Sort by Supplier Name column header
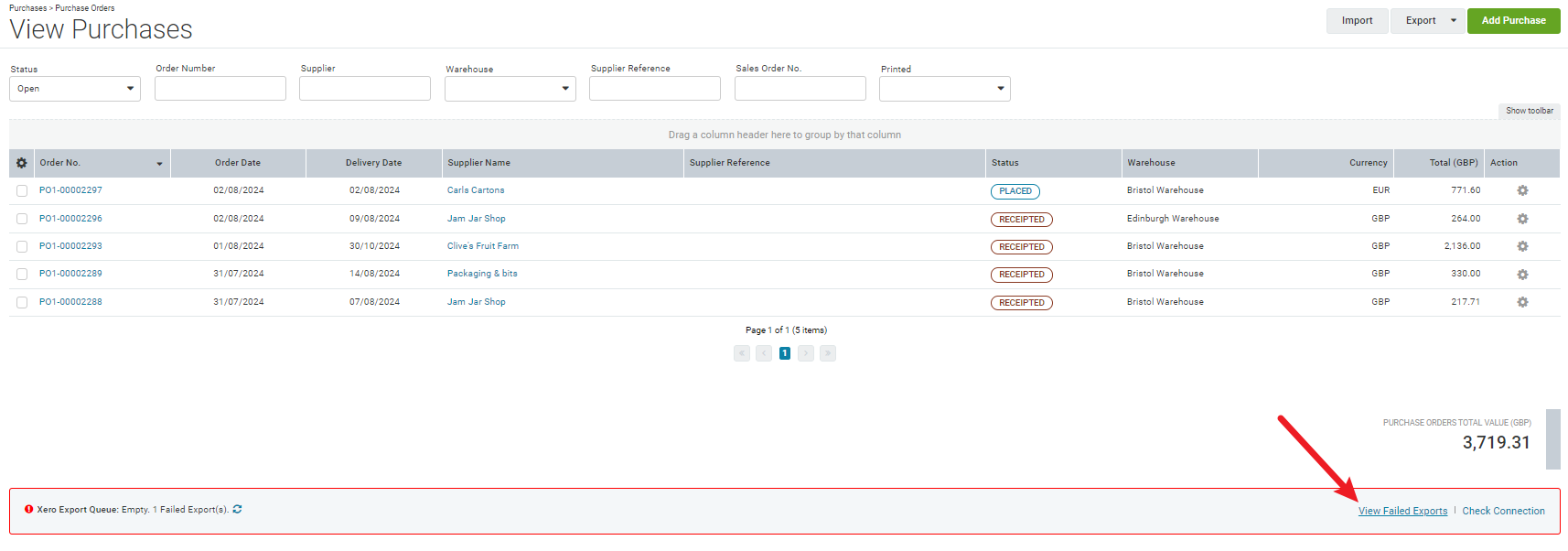The image size is (1568, 551). pos(563,163)
